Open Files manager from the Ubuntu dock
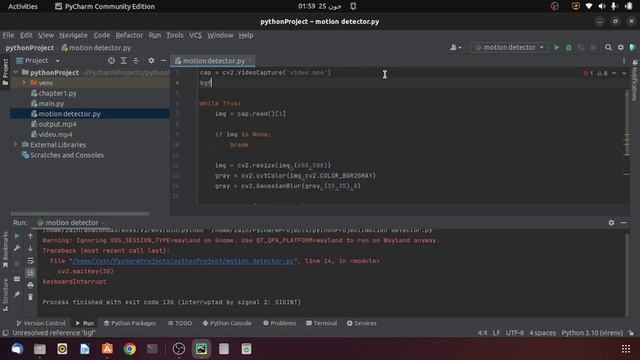Viewport: 640px width, 360px height. [x=40, y=349]
